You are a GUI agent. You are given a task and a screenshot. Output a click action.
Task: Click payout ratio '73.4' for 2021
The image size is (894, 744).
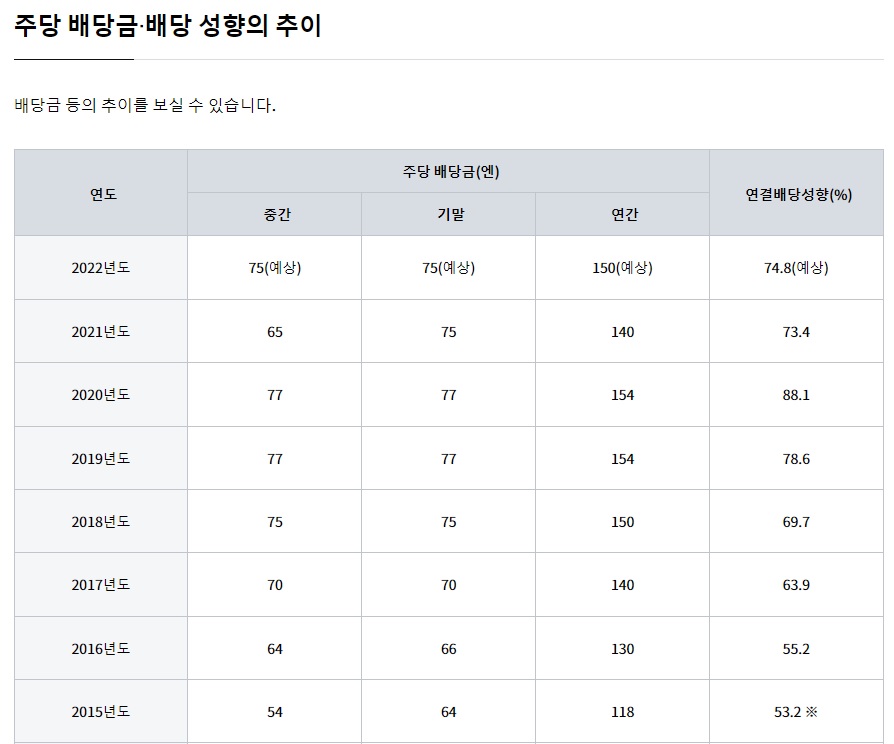(x=796, y=332)
